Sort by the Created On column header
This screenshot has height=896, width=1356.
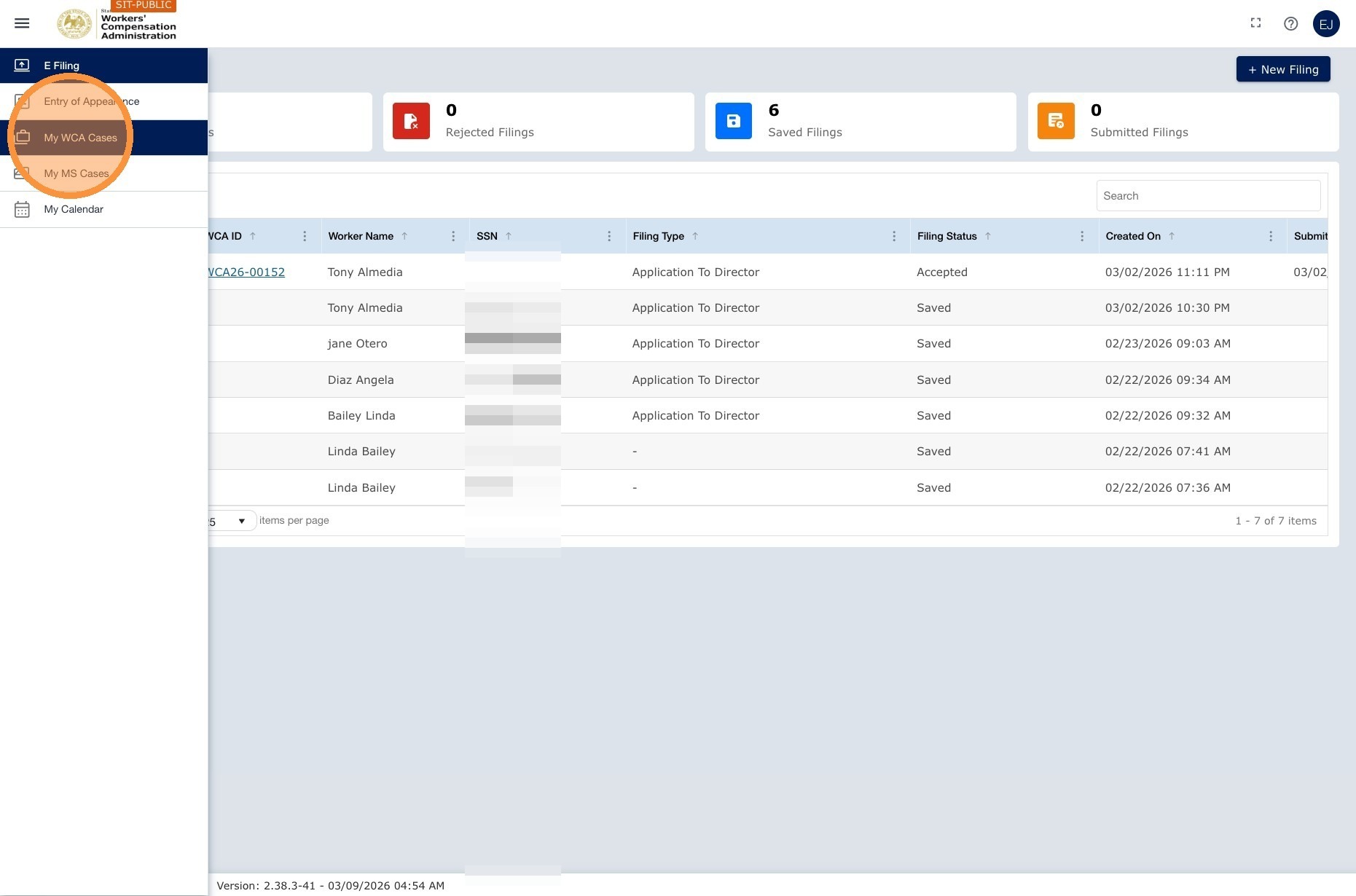[x=1133, y=236]
